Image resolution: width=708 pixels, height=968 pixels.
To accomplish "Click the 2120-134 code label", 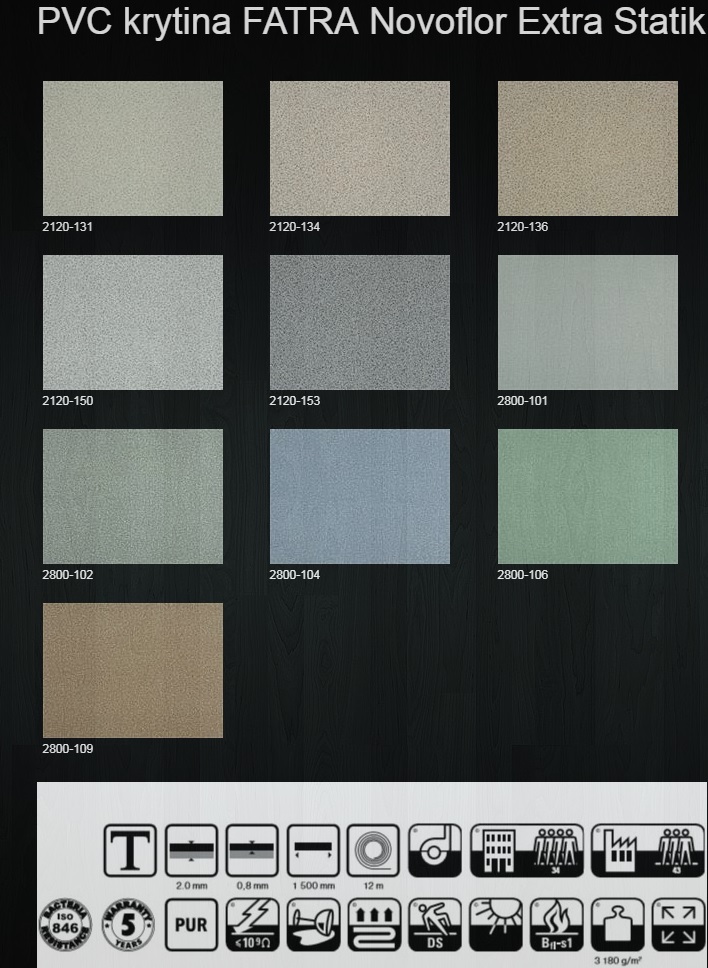I will pos(294,227).
